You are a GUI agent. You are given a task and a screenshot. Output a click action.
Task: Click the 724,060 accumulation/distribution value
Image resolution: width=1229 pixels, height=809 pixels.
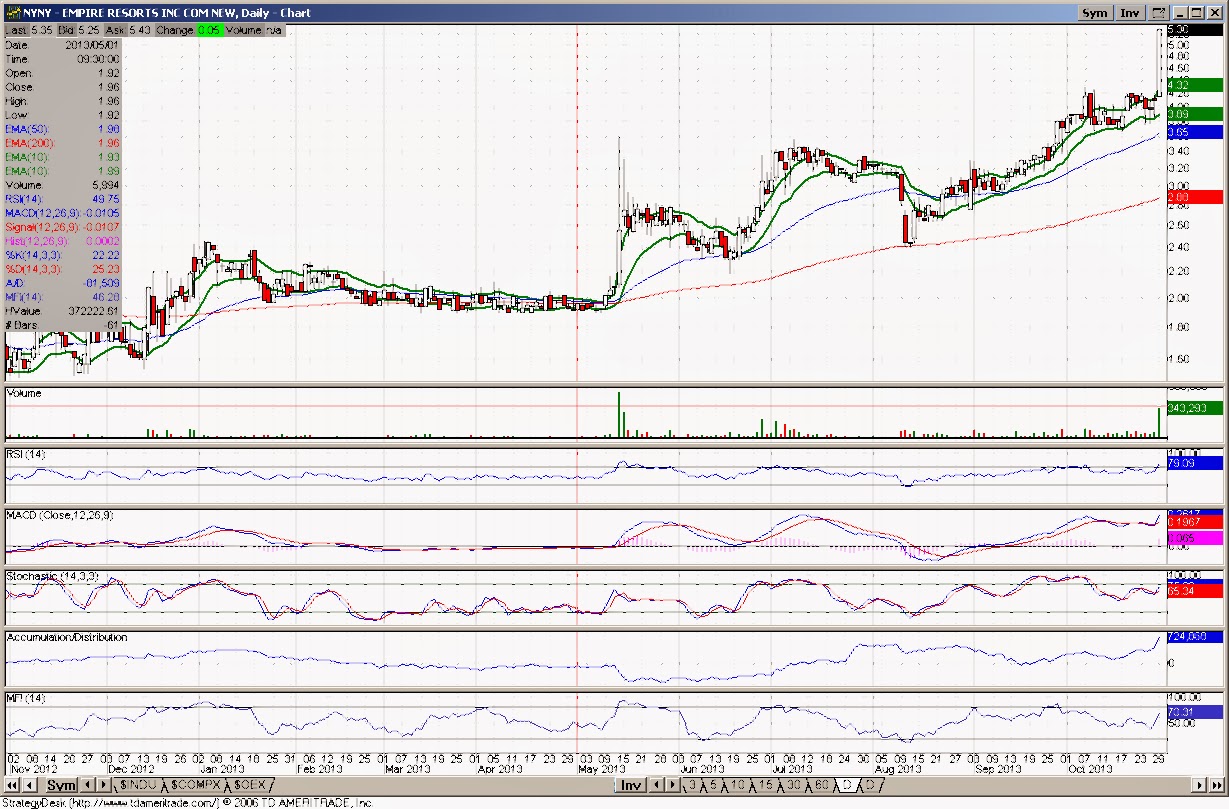click(1194, 637)
